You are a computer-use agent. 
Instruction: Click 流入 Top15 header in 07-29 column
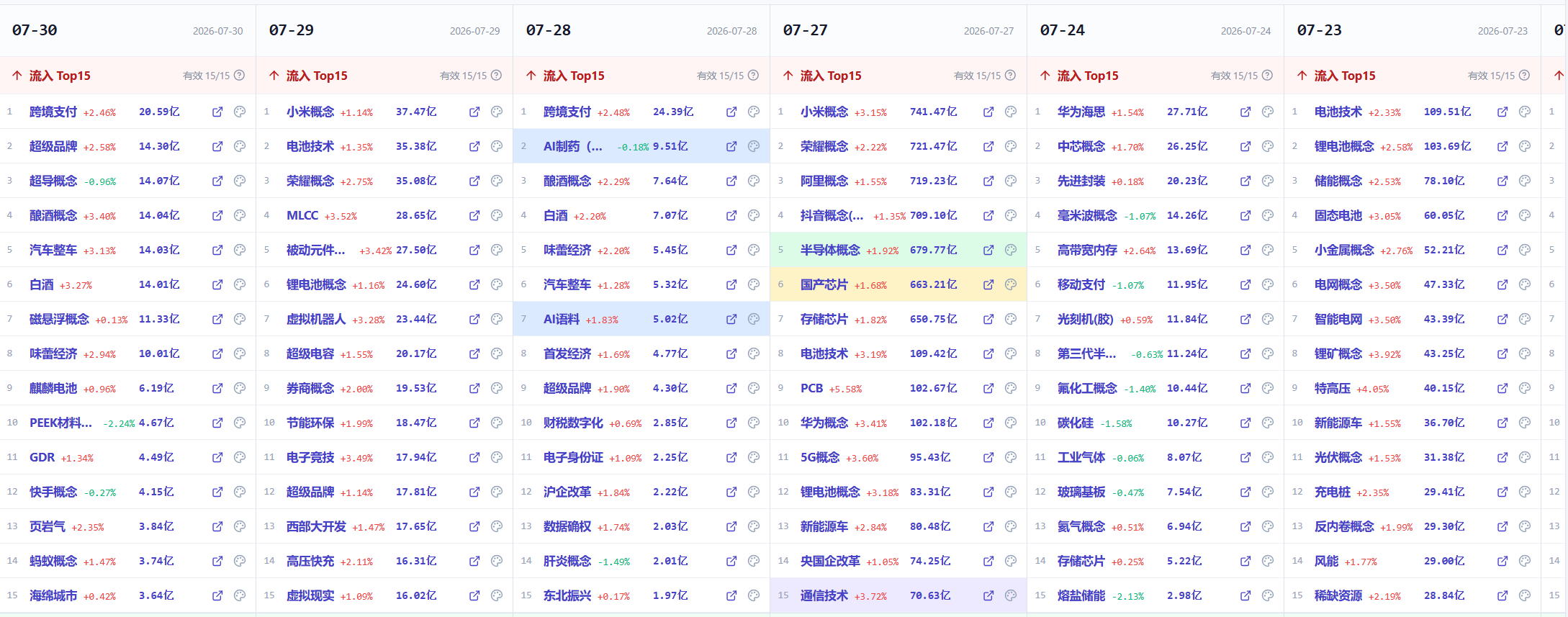[317, 76]
